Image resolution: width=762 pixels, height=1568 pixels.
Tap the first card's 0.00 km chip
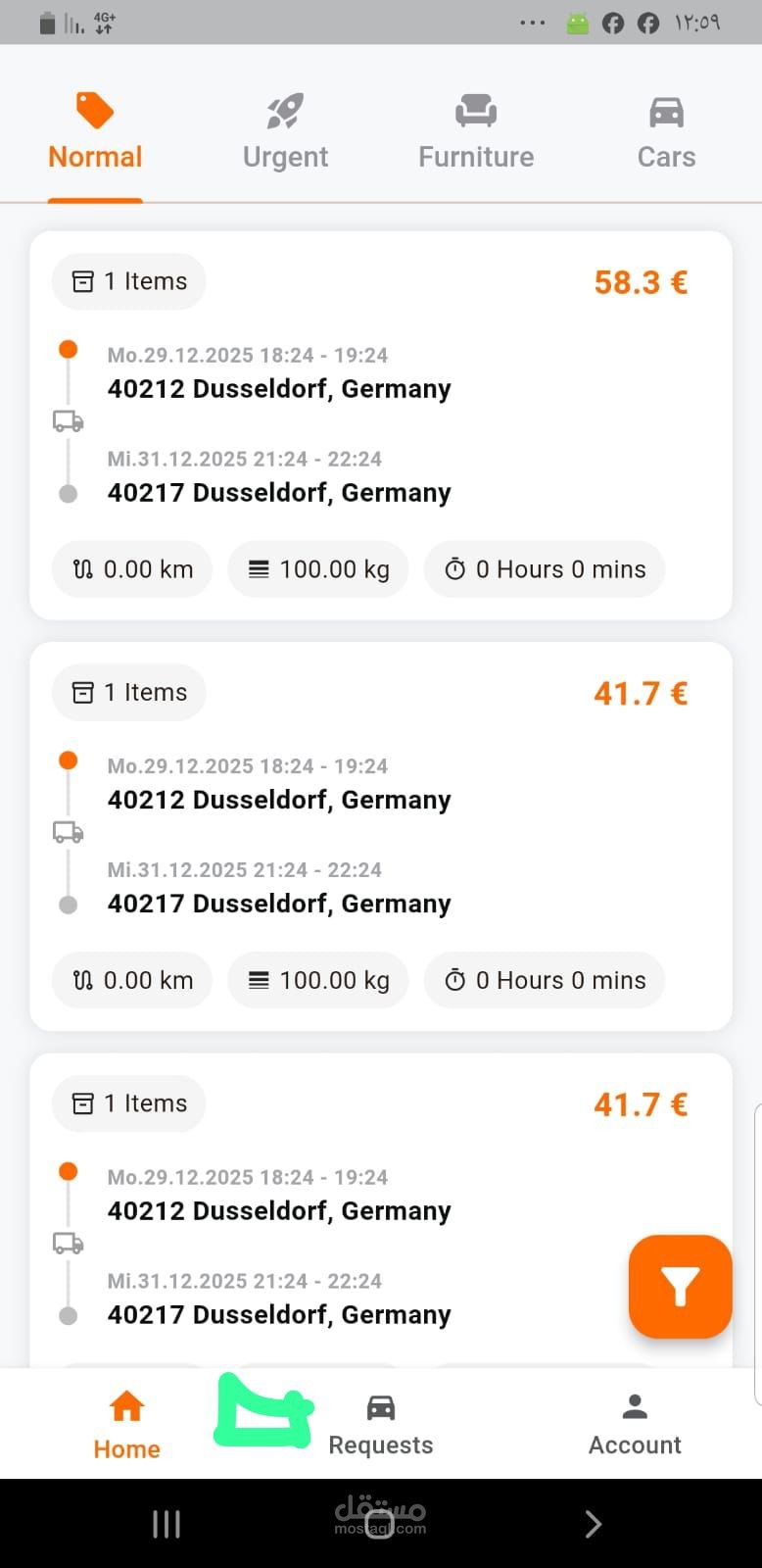132,569
